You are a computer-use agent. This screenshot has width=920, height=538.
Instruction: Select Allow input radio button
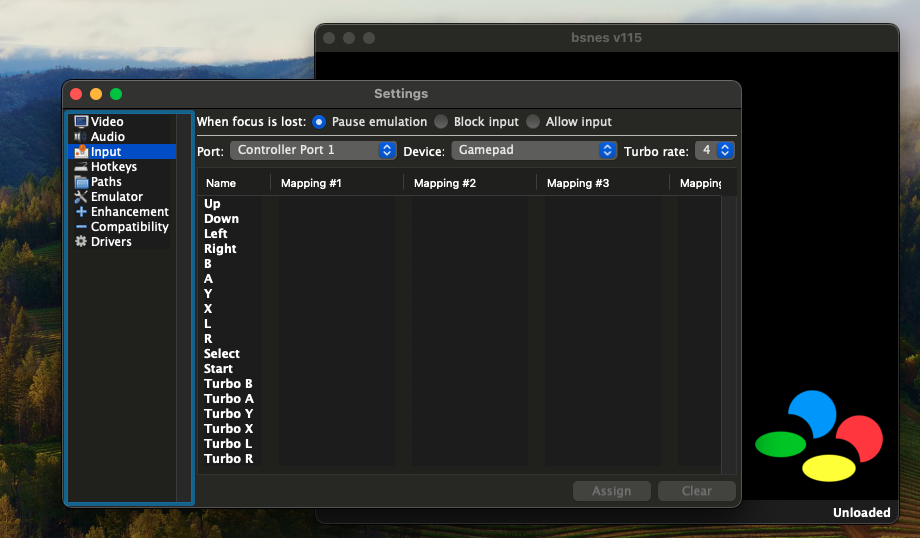[x=533, y=122]
